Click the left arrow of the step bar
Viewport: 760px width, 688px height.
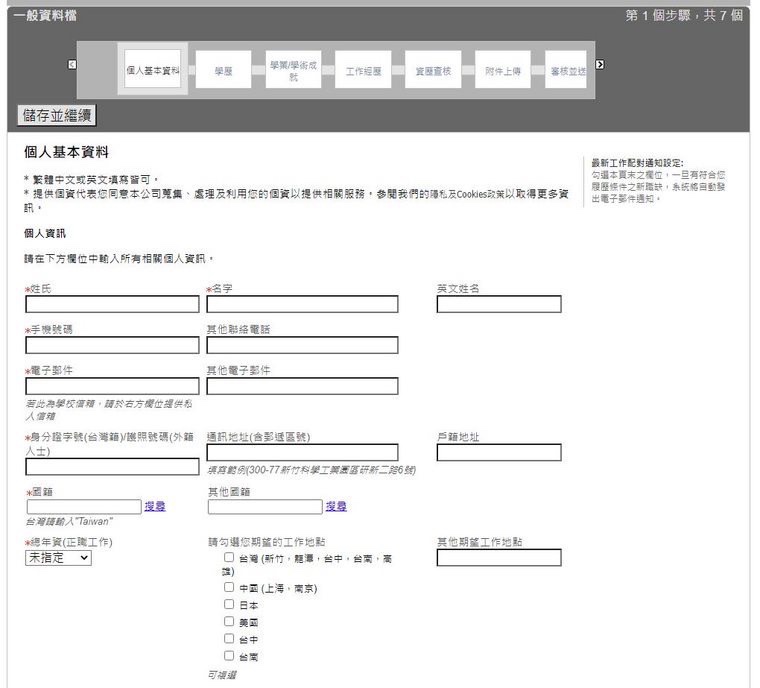[x=72, y=65]
